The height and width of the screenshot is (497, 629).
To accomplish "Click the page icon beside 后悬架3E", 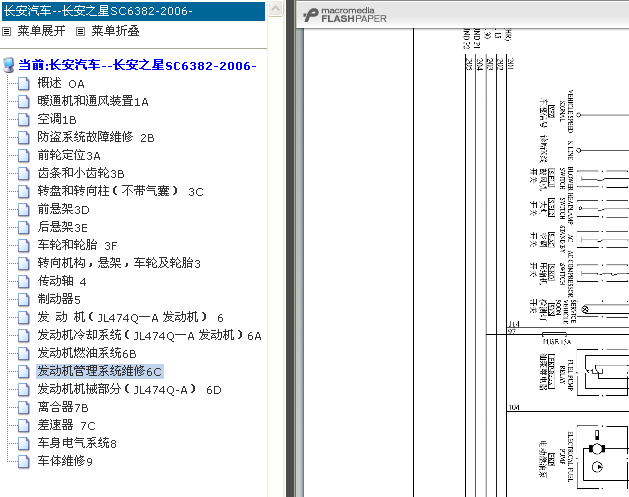I will [x=24, y=227].
